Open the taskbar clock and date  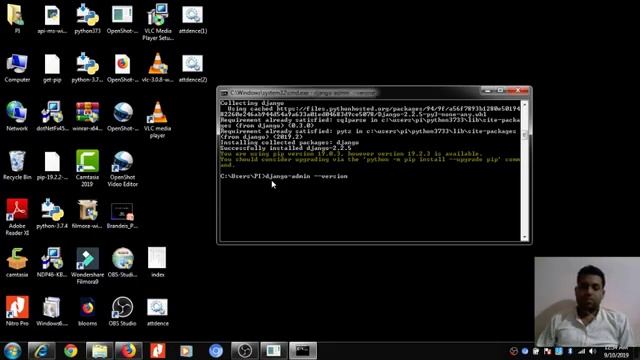pyautogui.click(x=616, y=351)
